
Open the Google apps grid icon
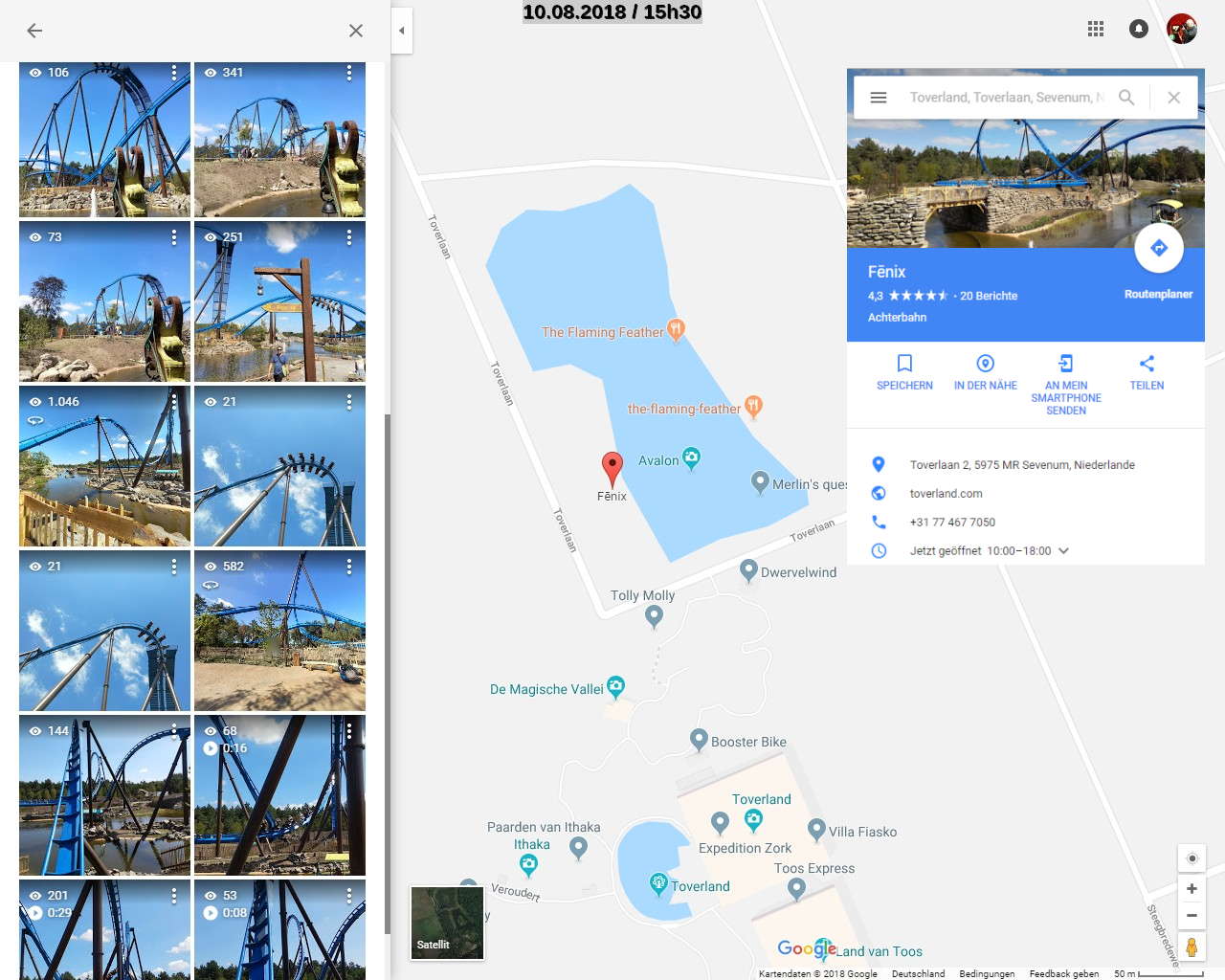[x=1096, y=29]
